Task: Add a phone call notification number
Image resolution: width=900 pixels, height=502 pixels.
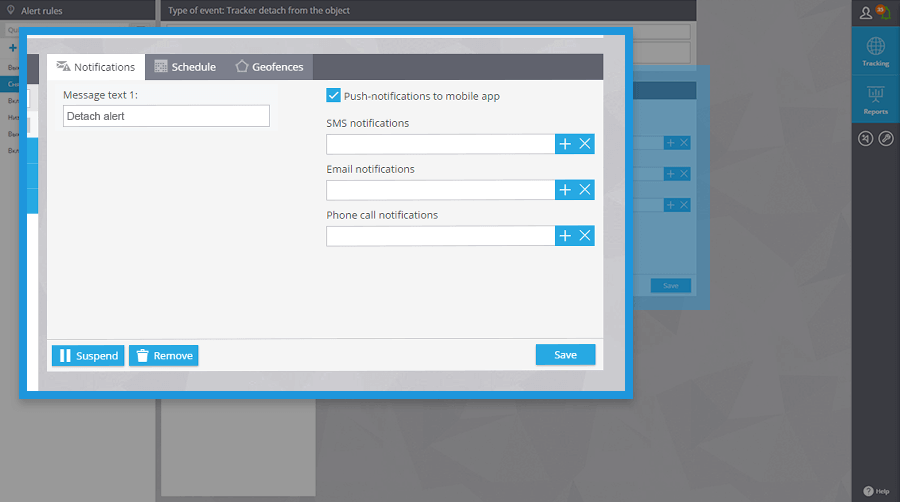Action: point(565,236)
